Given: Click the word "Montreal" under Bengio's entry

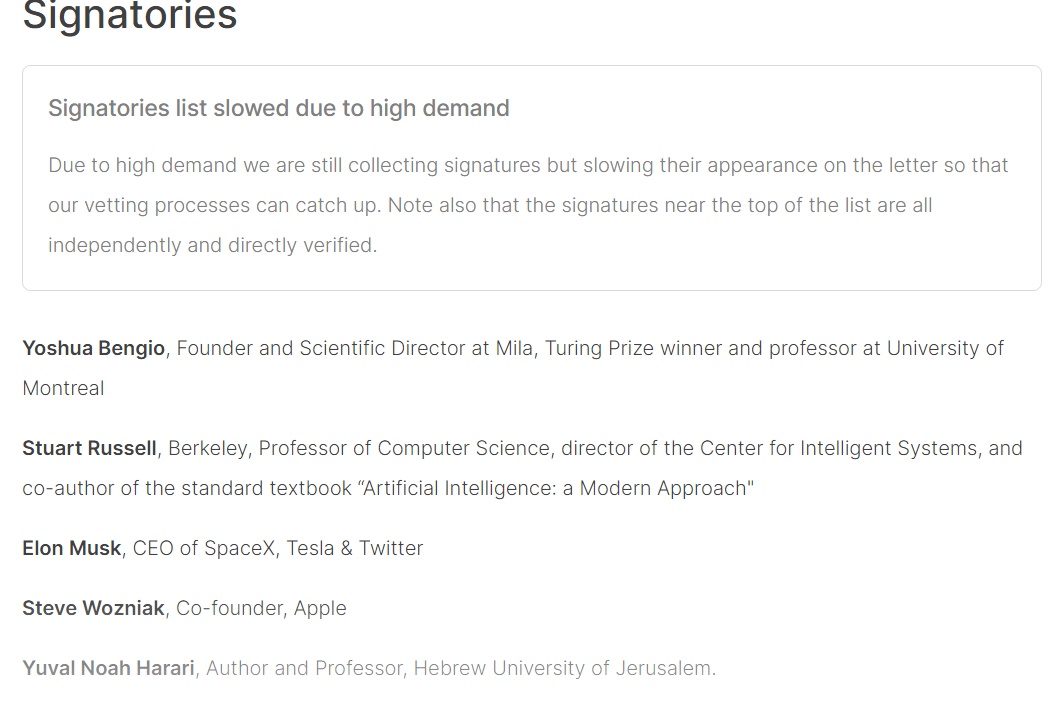Looking at the screenshot, I should pos(63,388).
